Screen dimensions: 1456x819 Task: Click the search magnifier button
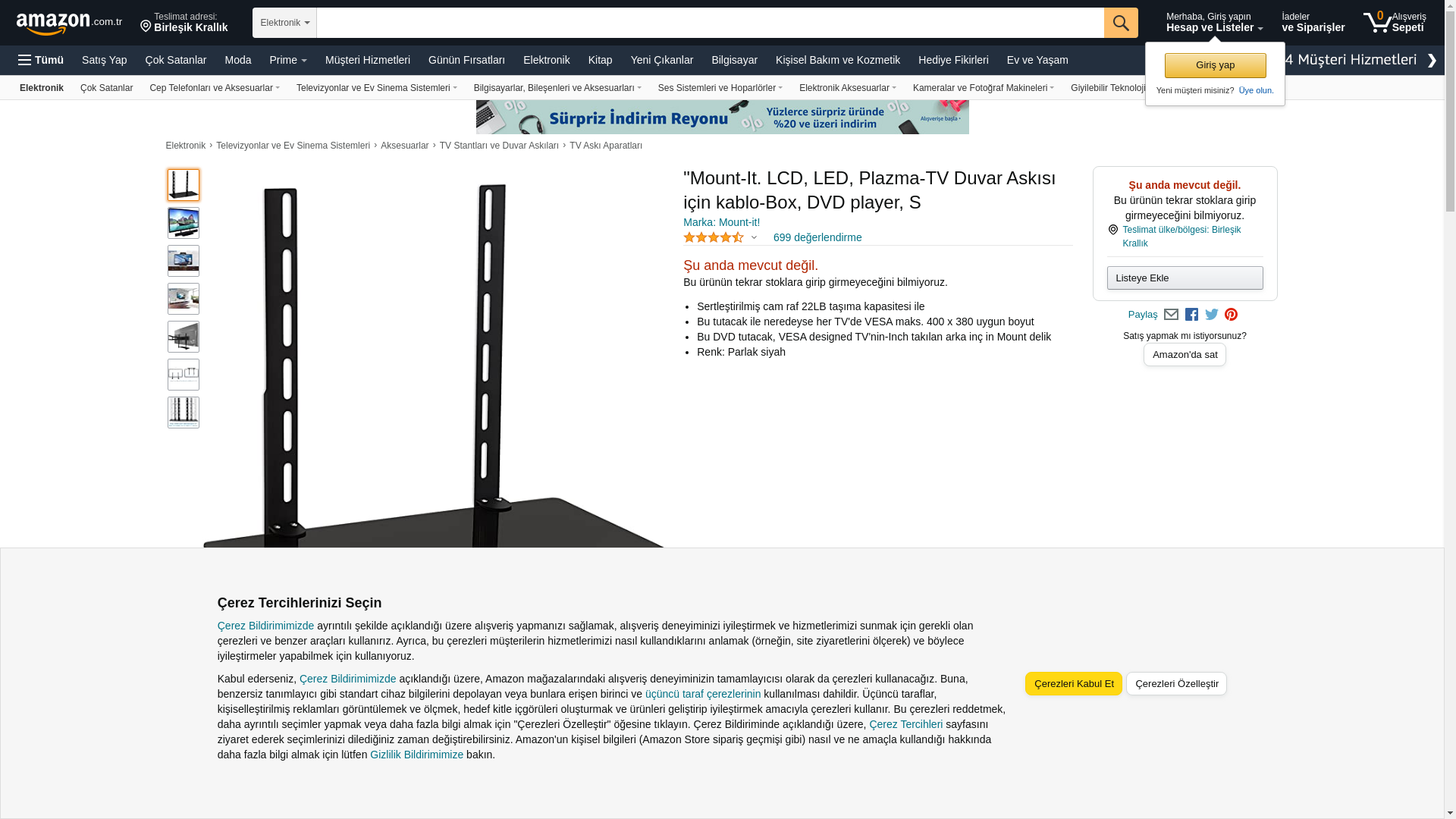click(x=1121, y=23)
